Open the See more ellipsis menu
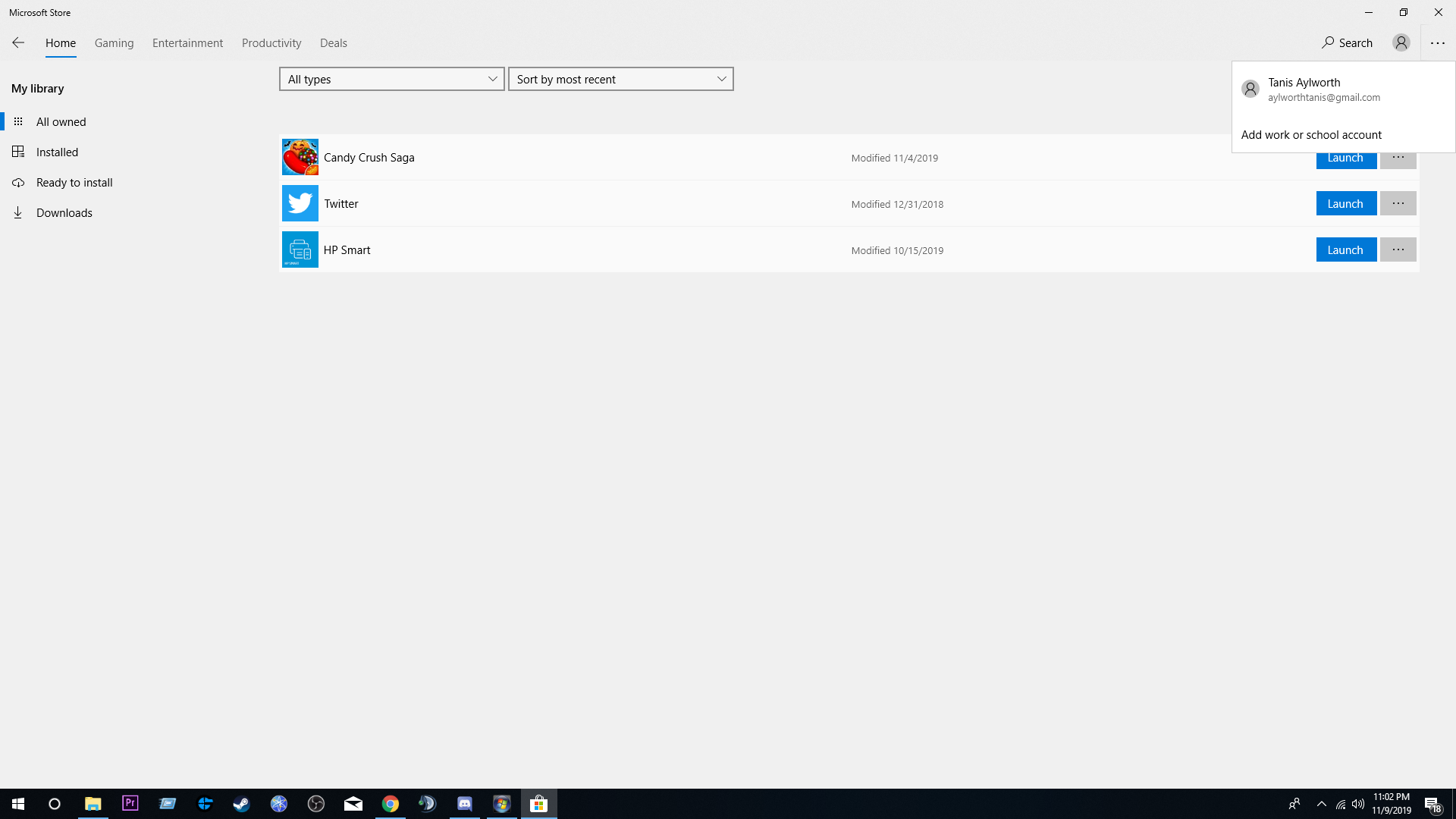The height and width of the screenshot is (819, 1456). (x=1437, y=42)
